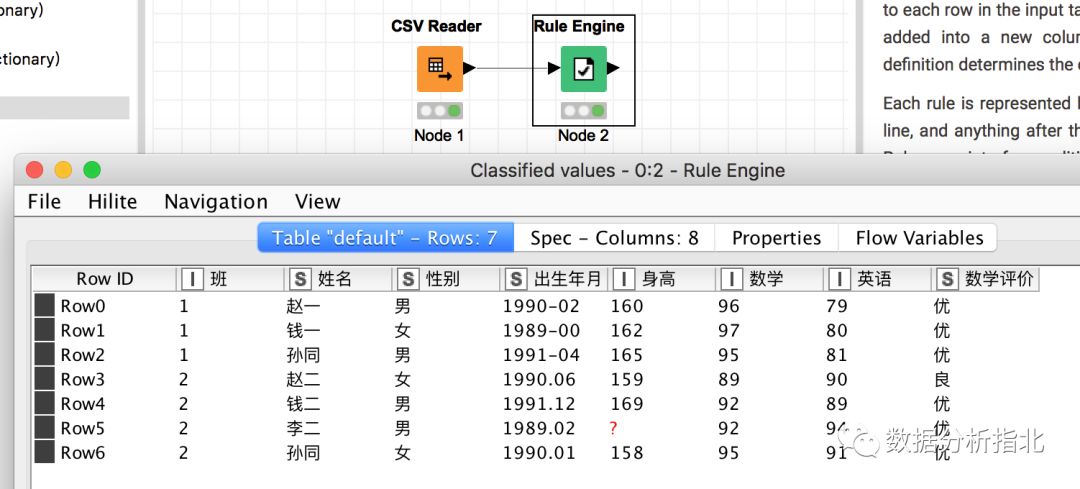Click the color marker of Row0
The image size is (1080, 489).
[44, 306]
